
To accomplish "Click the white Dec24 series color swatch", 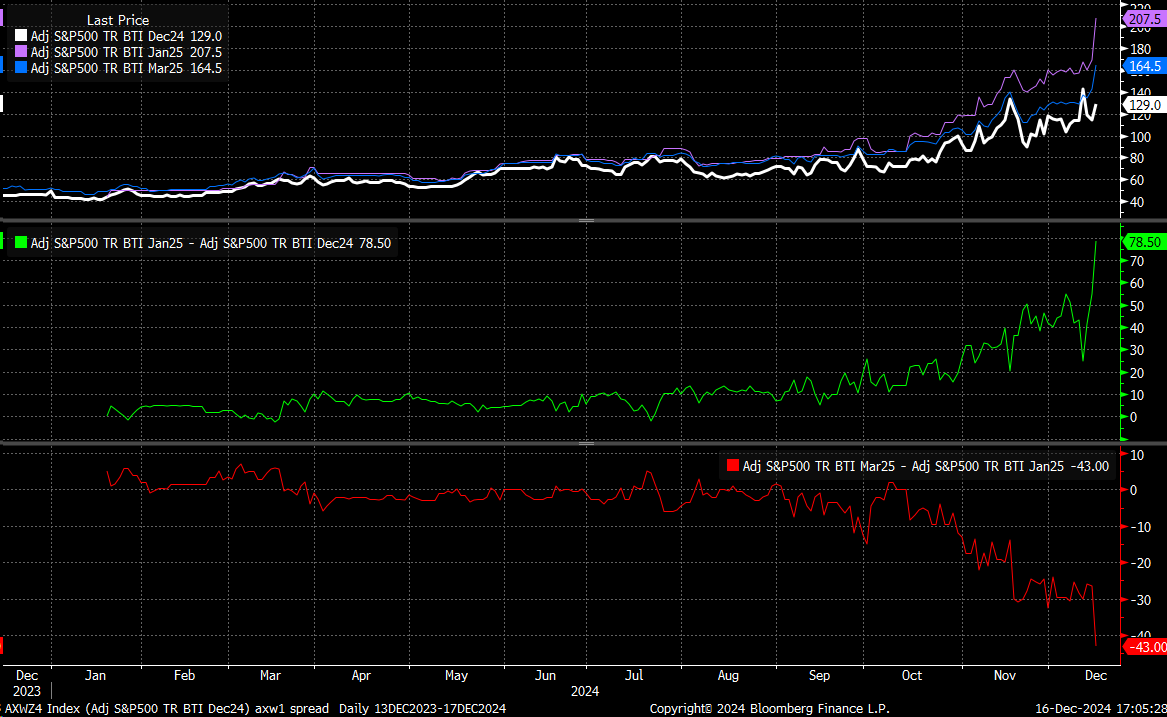I will [x=21, y=36].
